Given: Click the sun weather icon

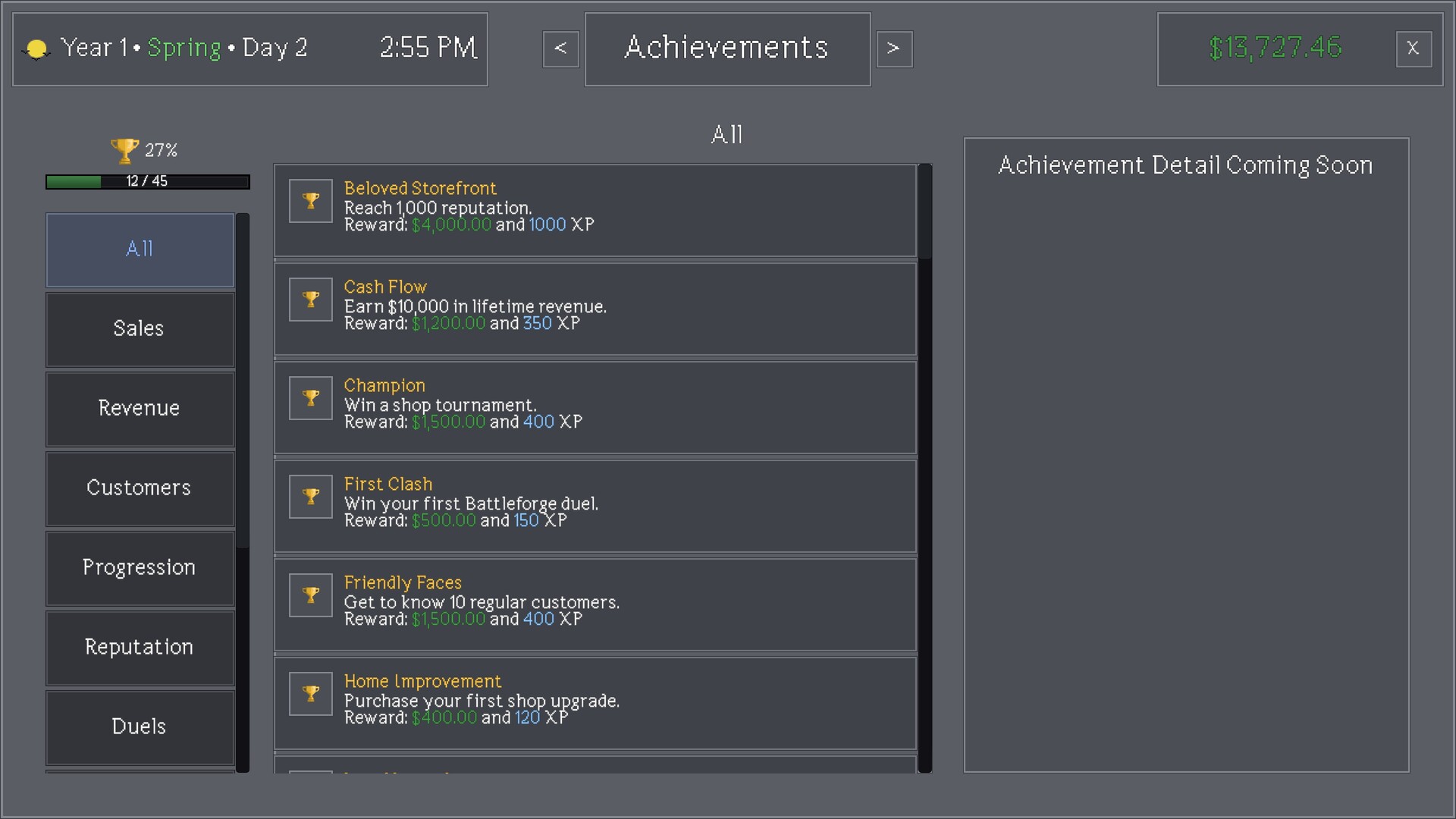Looking at the screenshot, I should (x=36, y=49).
